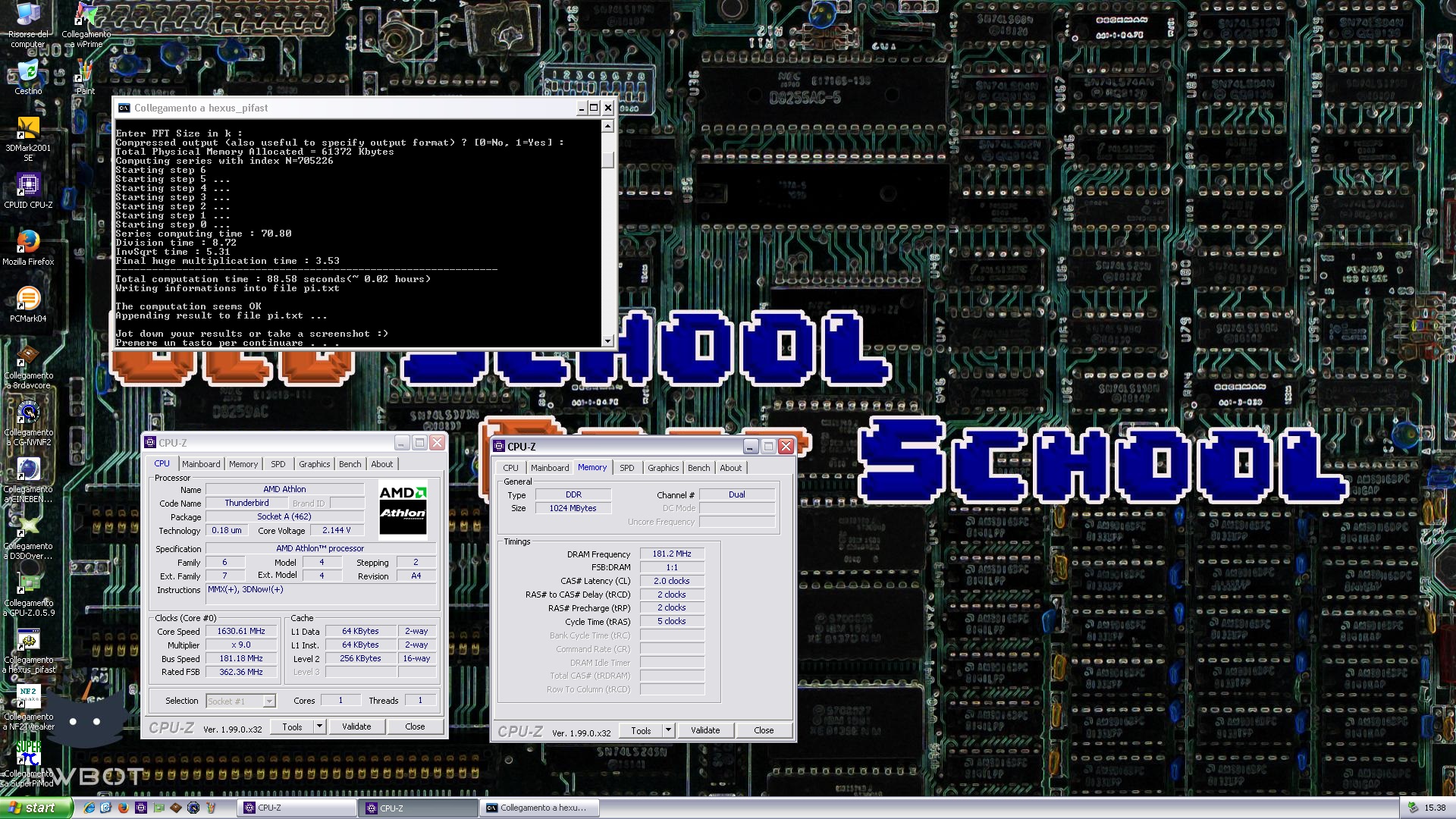Open About tab in left CPU-Z window

381,464
